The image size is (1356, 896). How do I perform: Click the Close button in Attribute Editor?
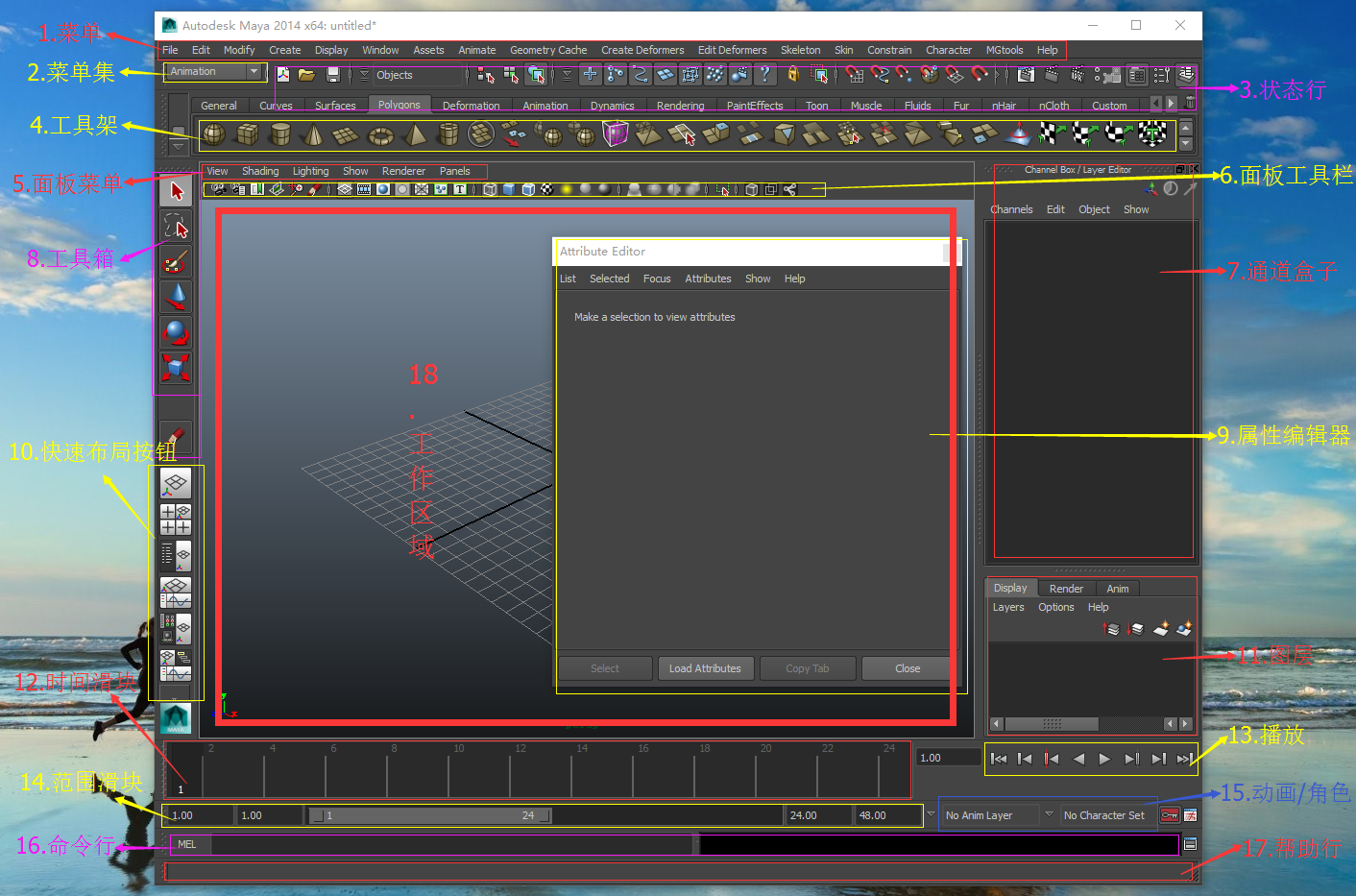coord(907,668)
